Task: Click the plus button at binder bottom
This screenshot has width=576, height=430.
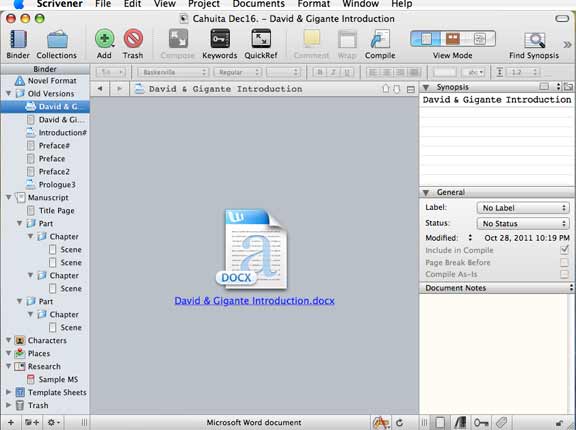Action: click(11, 423)
